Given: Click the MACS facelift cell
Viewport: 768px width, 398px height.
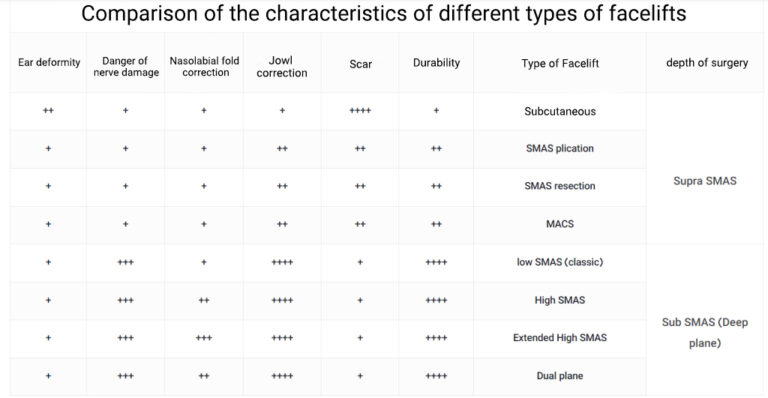Looking at the screenshot, I should point(560,224).
